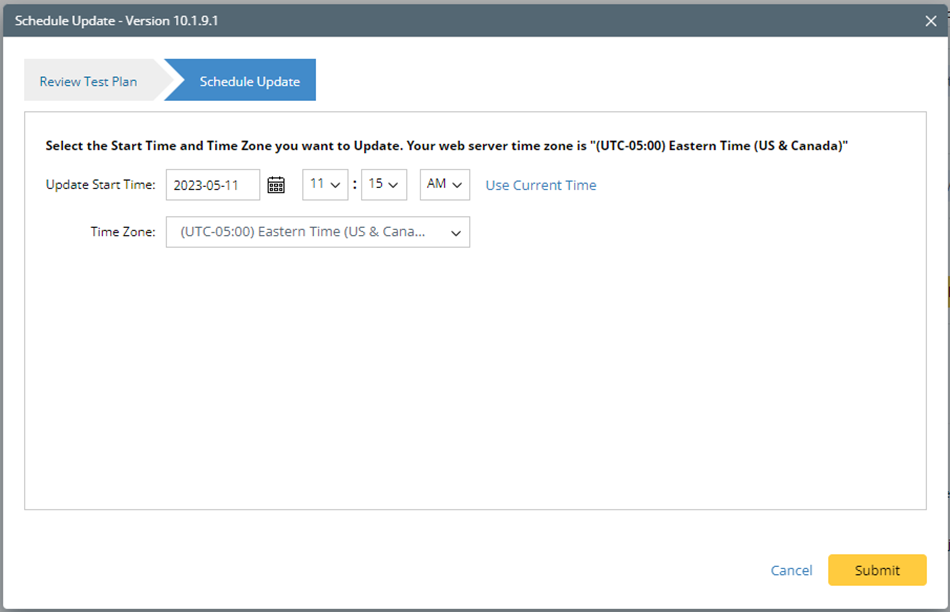
Task: Click the Use Current Time link
Action: (541, 185)
